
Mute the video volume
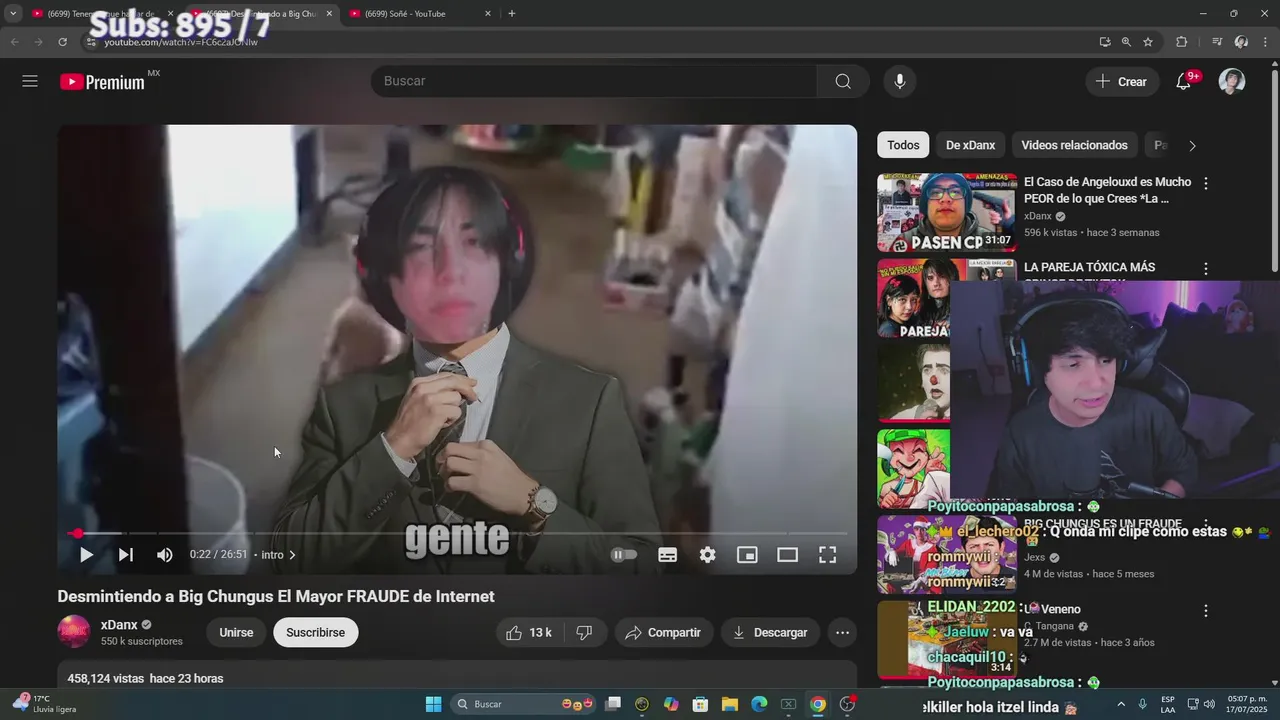165,554
